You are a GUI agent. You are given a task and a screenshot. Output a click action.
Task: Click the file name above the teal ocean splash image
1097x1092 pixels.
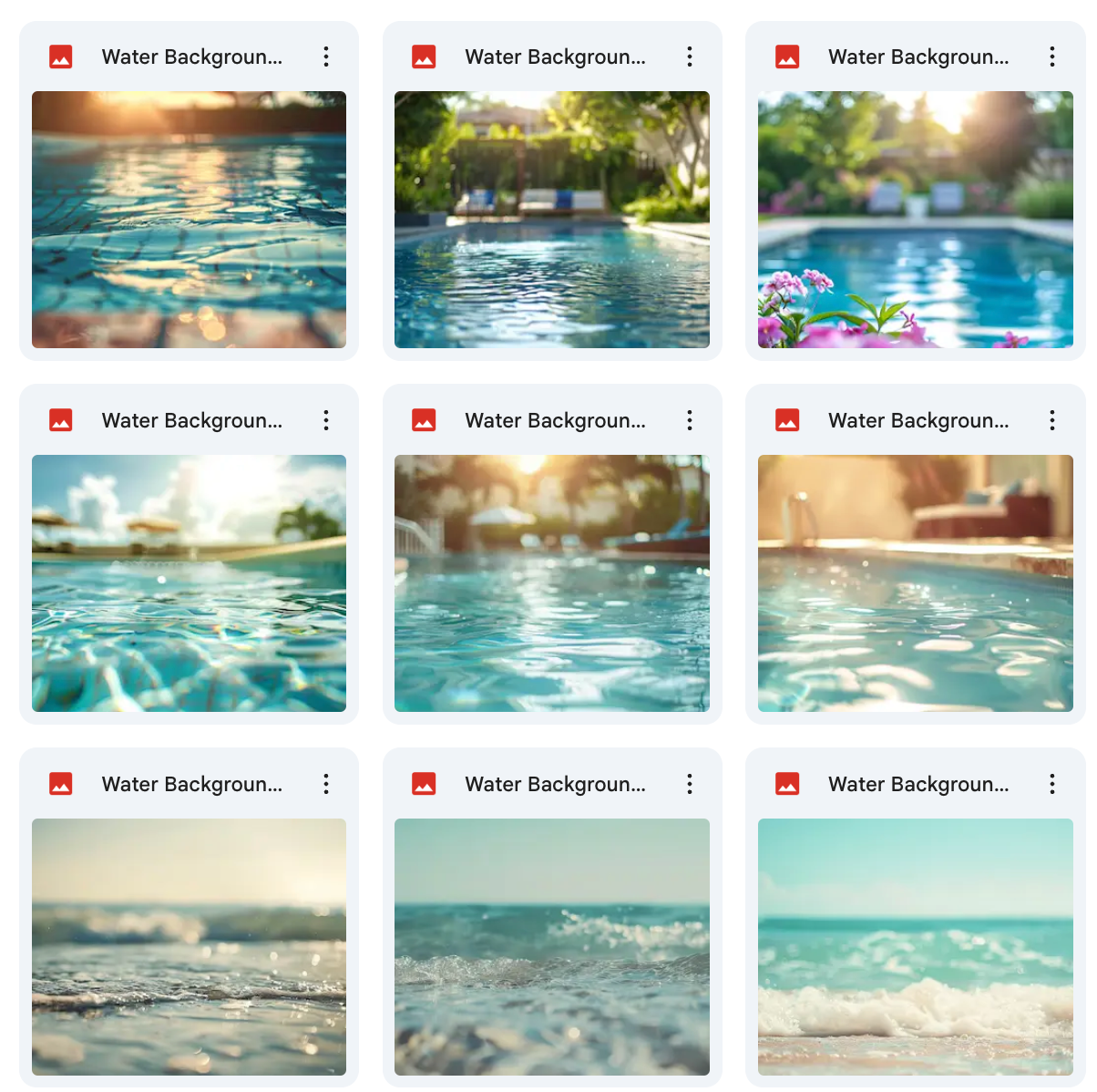tap(555, 784)
